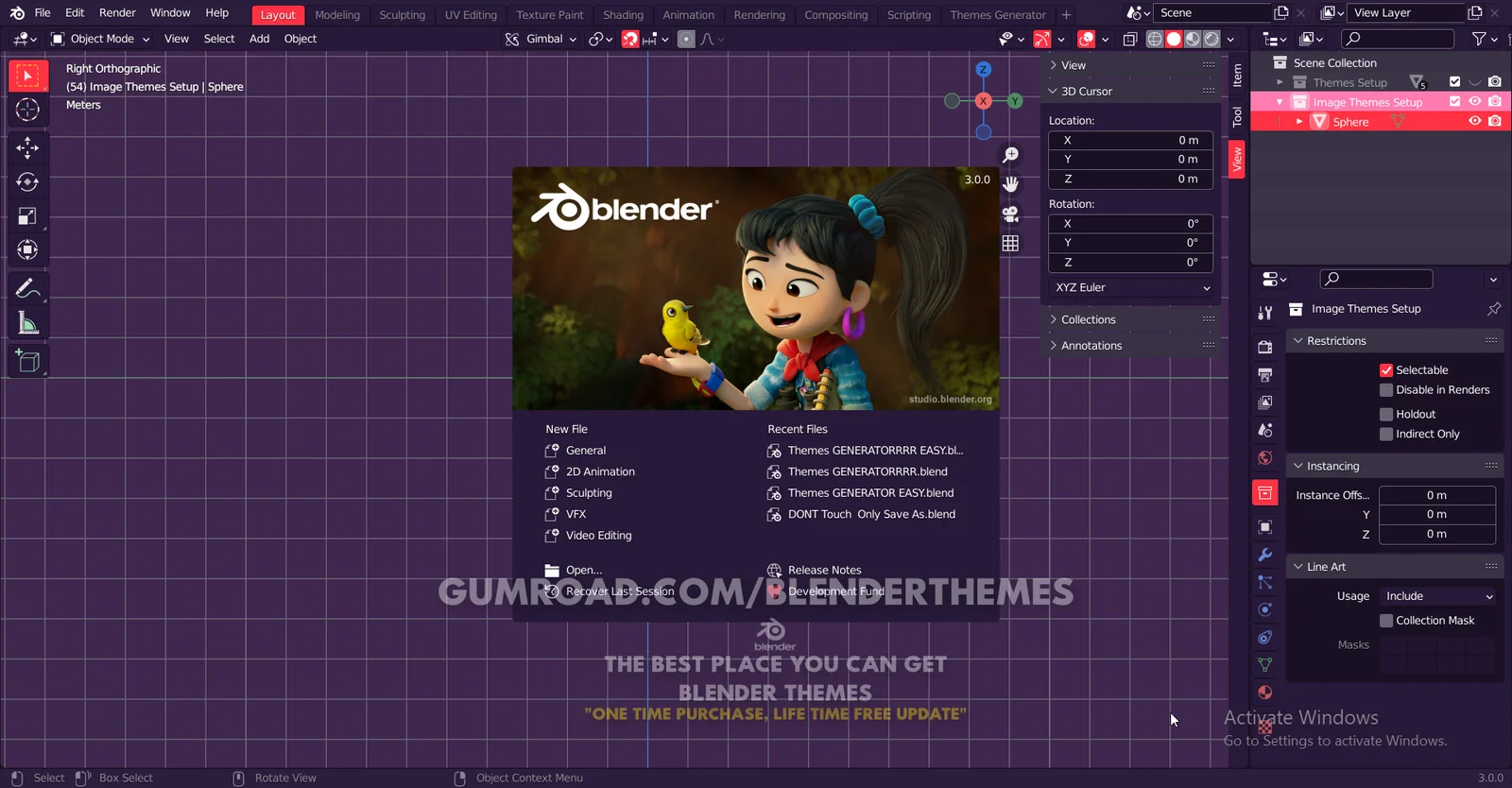Open the Render menu
Viewport: 1512px width, 788px height.
(x=117, y=13)
